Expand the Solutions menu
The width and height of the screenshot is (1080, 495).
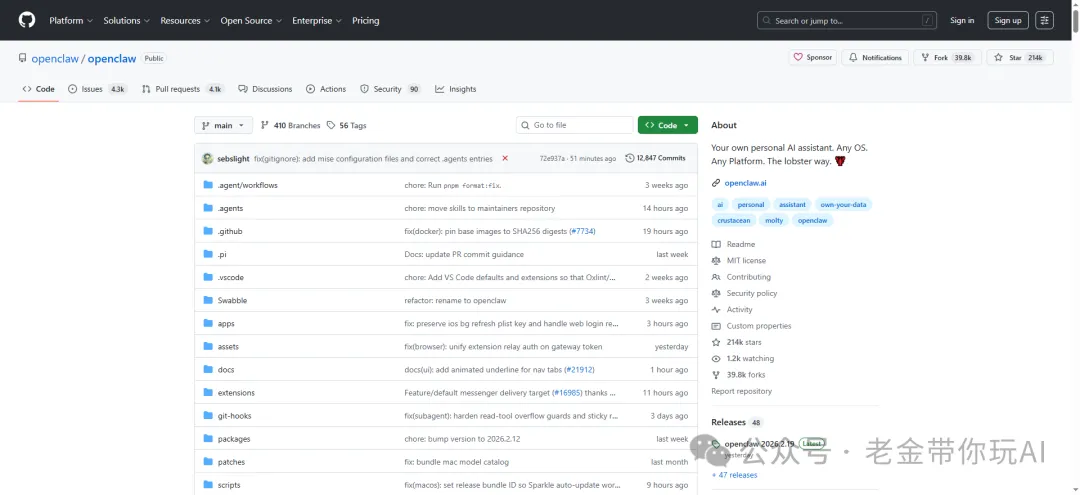click(126, 21)
